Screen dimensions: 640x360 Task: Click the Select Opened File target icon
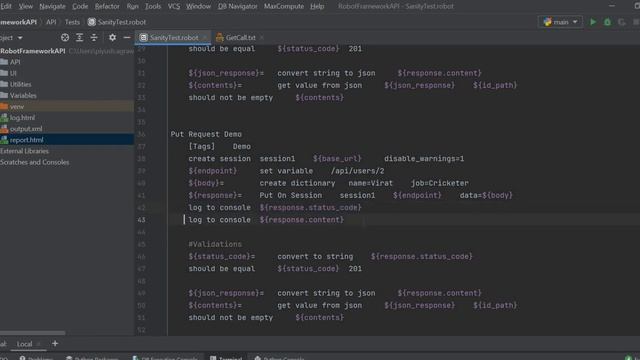pos(65,38)
